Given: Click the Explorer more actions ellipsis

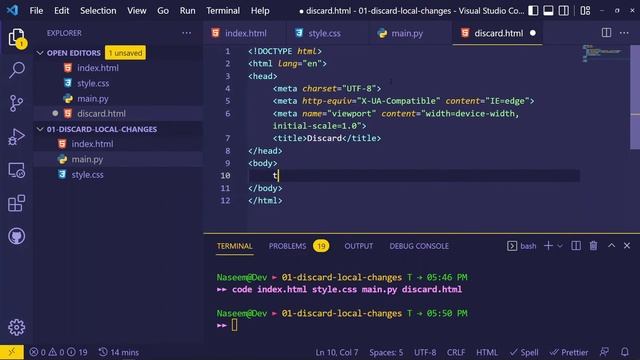Looking at the screenshot, I should click(x=187, y=33).
